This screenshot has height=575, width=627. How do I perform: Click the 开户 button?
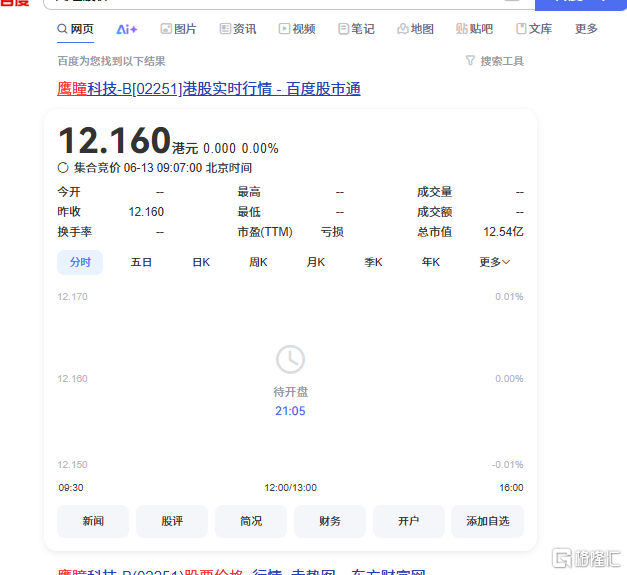coord(409,521)
